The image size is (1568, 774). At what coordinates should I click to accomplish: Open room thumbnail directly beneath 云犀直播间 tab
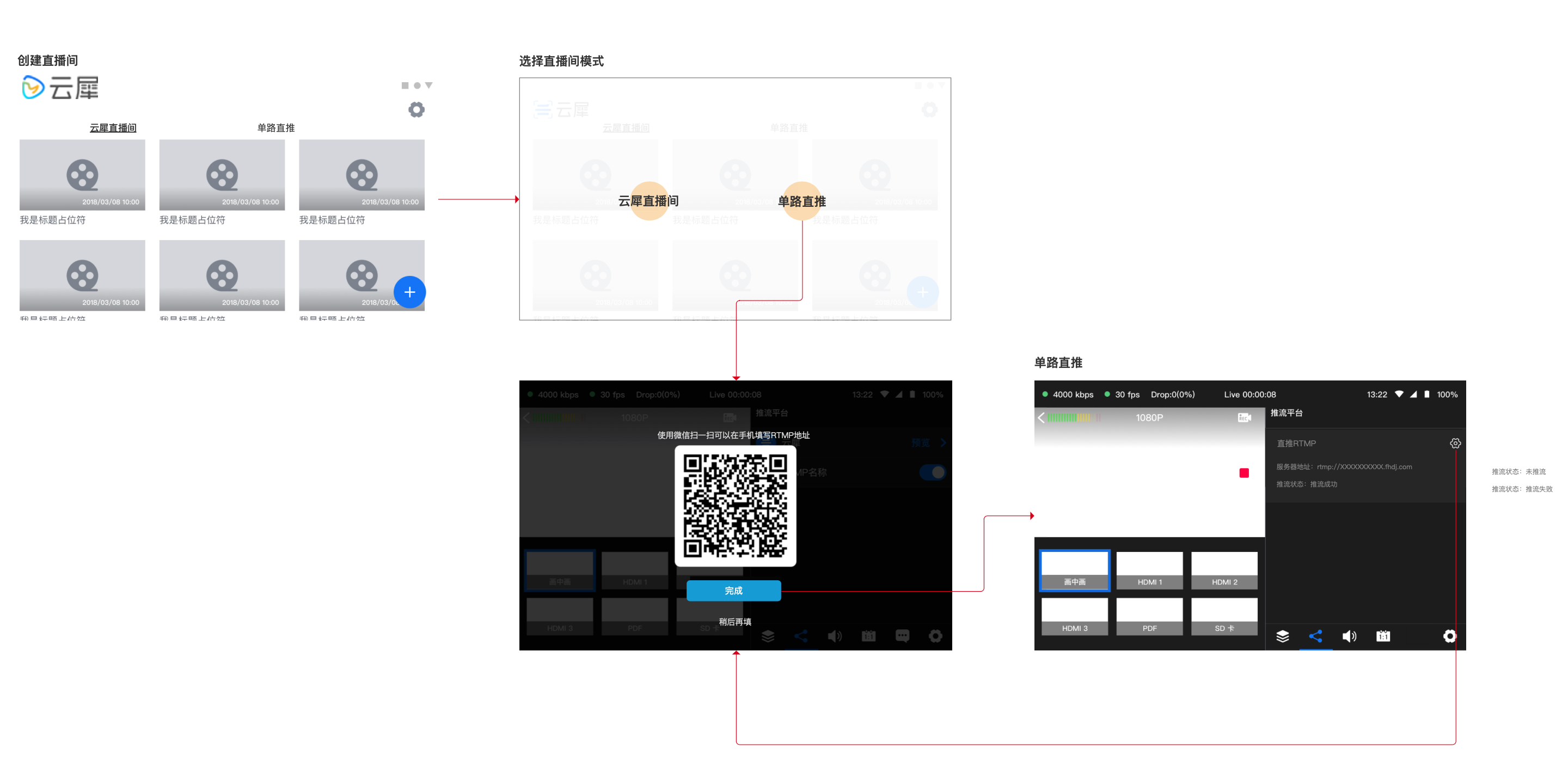pos(82,175)
